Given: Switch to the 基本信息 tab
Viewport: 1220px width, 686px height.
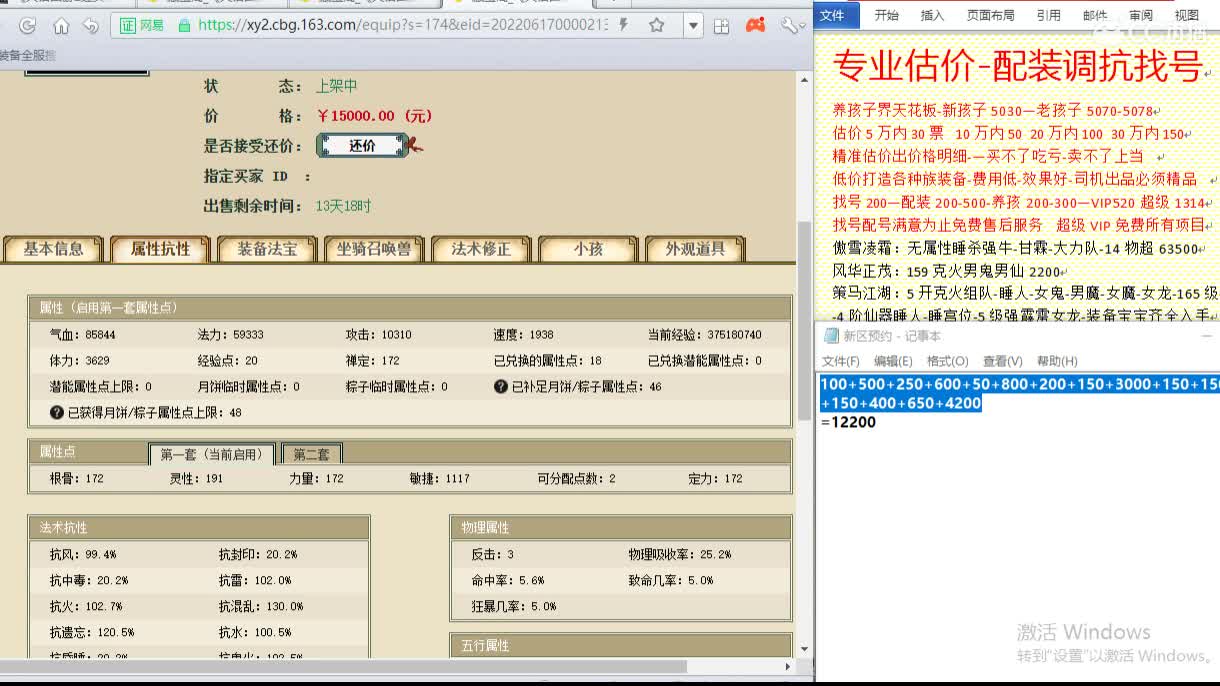Looking at the screenshot, I should click(x=54, y=249).
